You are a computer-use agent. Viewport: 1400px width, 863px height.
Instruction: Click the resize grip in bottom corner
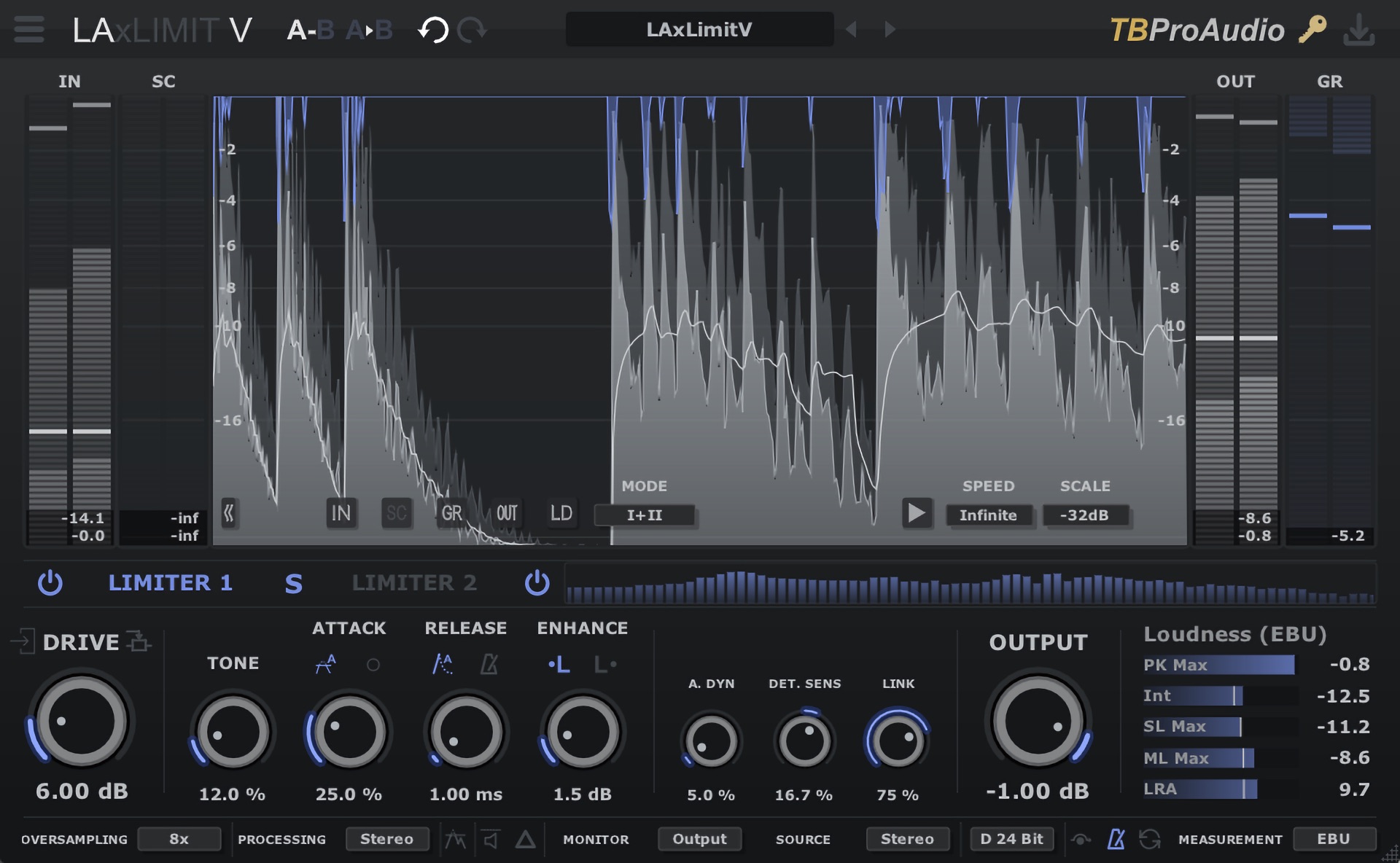[x=1390, y=854]
